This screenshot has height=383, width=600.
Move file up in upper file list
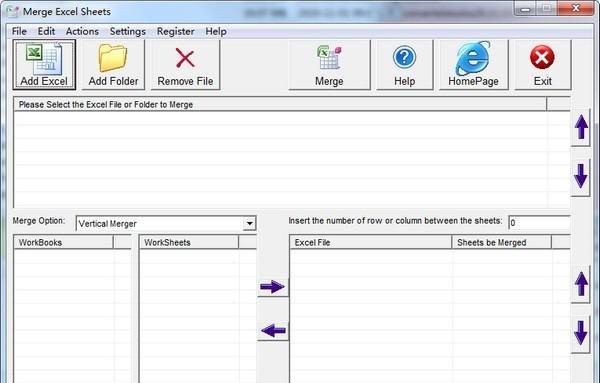tap(581, 127)
